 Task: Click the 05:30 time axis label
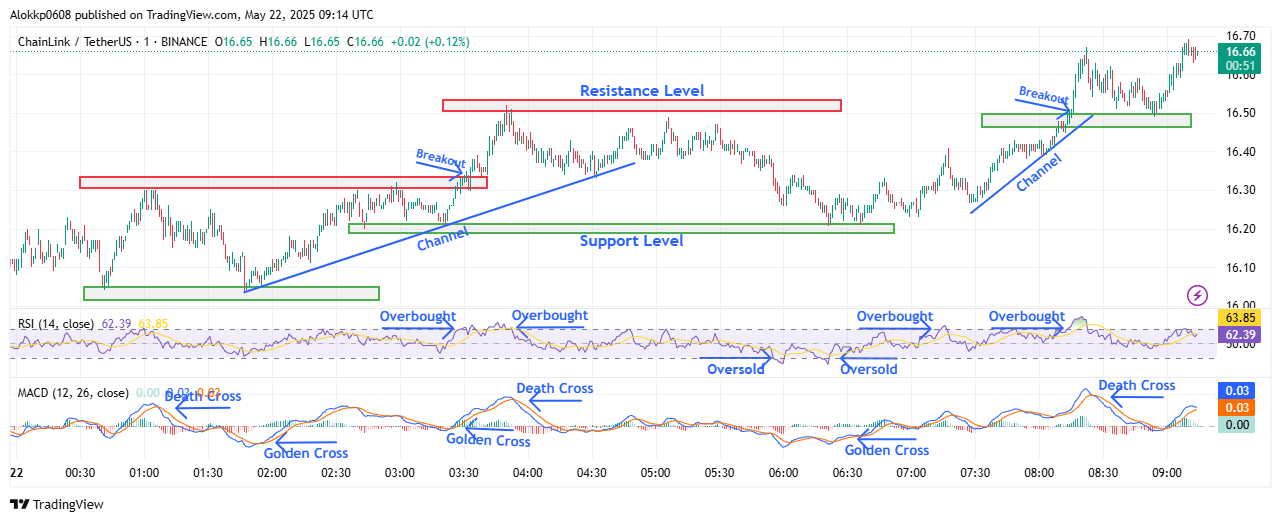(x=719, y=472)
